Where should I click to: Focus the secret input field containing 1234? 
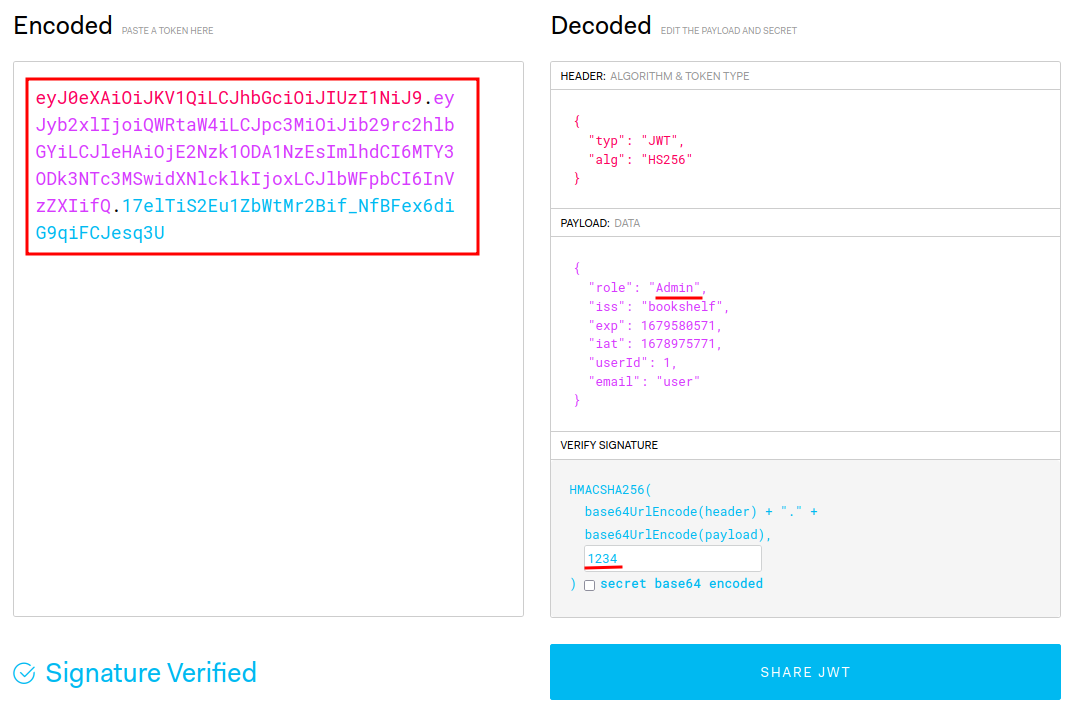pos(673,558)
